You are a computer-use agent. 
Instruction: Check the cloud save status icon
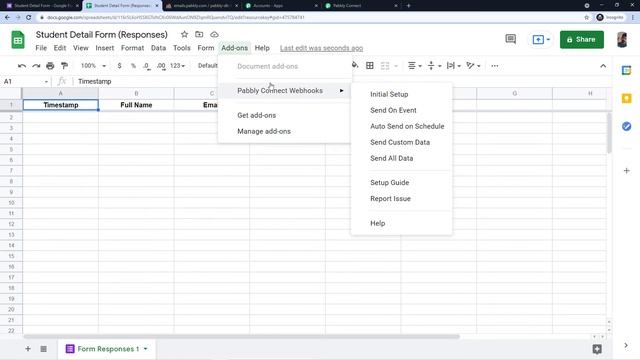[214, 35]
